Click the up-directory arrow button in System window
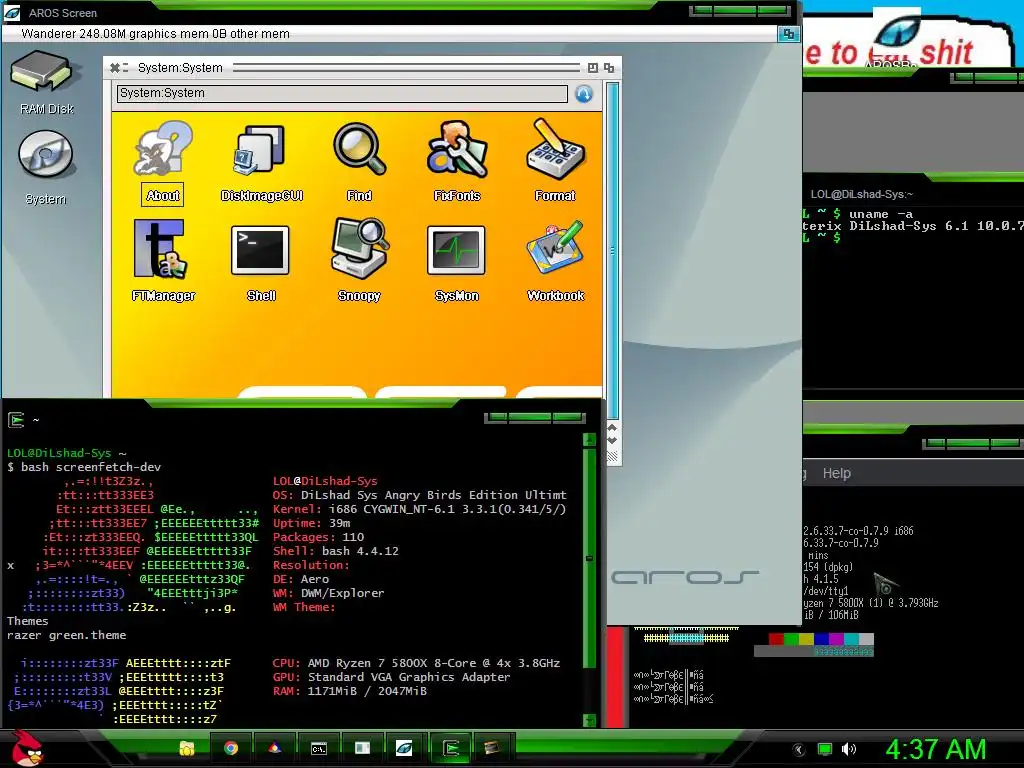This screenshot has height=768, width=1024. pos(584,94)
